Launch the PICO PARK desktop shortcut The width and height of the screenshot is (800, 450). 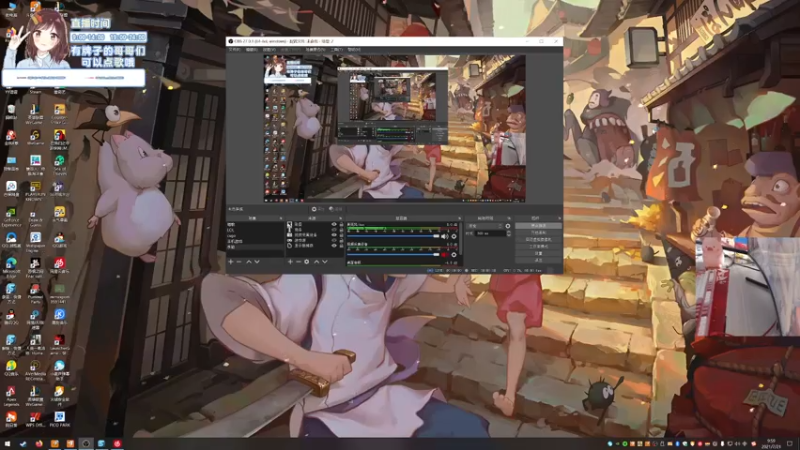pyautogui.click(x=60, y=419)
